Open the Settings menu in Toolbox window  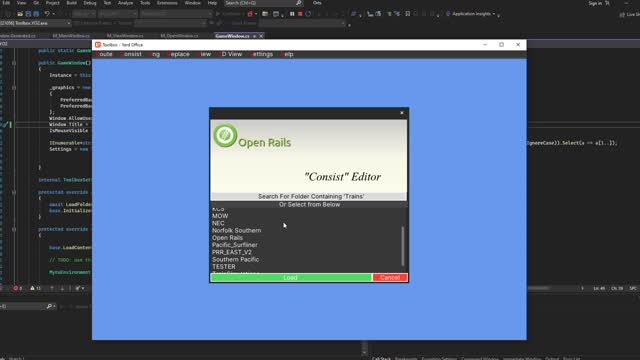[261, 54]
